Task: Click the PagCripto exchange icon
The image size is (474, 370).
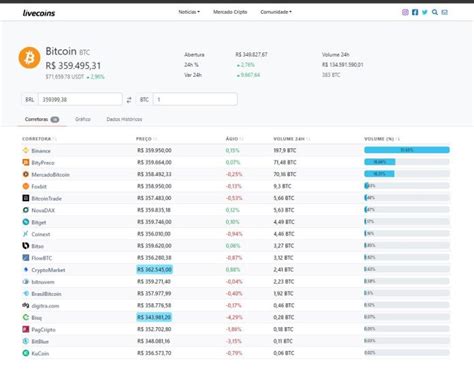Action: 26,329
